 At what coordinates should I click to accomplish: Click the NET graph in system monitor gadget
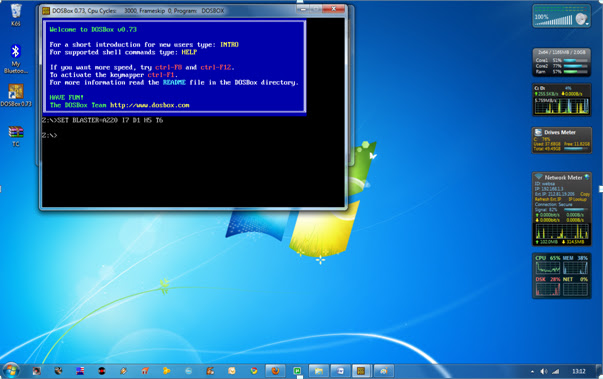tap(575, 289)
